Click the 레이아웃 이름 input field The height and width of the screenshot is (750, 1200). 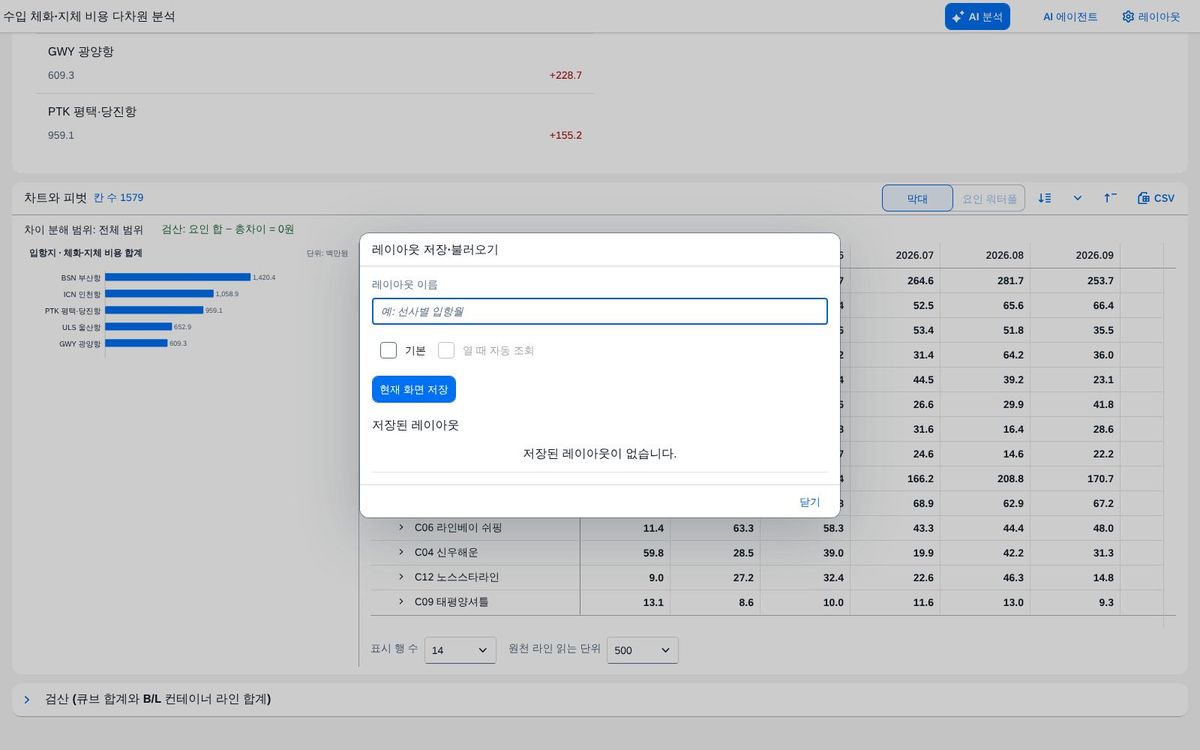click(x=600, y=311)
